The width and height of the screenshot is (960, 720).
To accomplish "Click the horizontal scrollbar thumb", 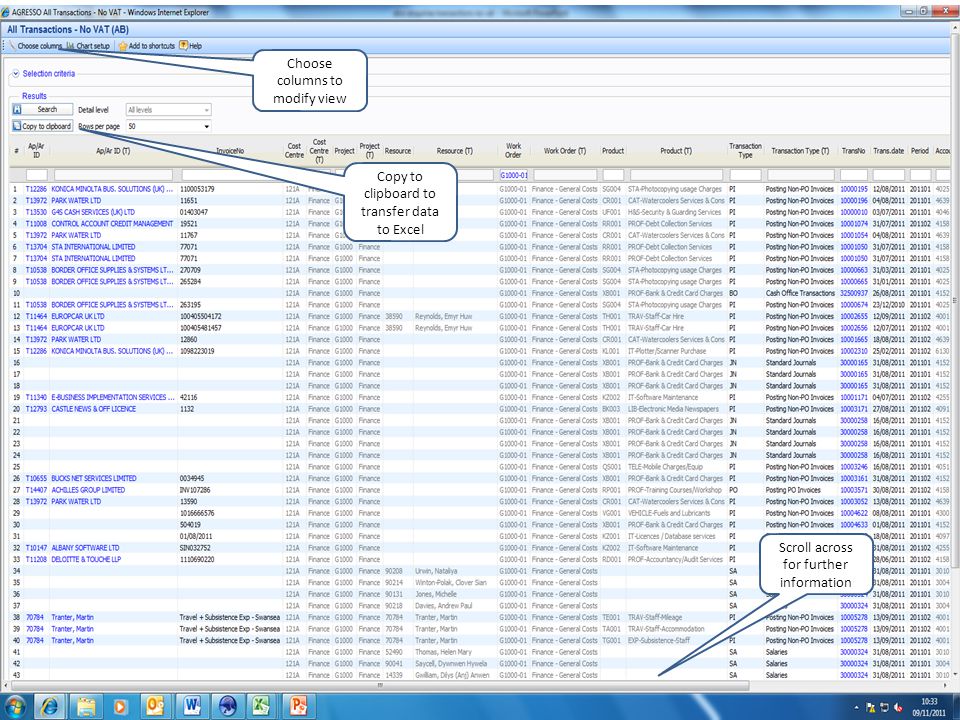I will click(x=380, y=686).
